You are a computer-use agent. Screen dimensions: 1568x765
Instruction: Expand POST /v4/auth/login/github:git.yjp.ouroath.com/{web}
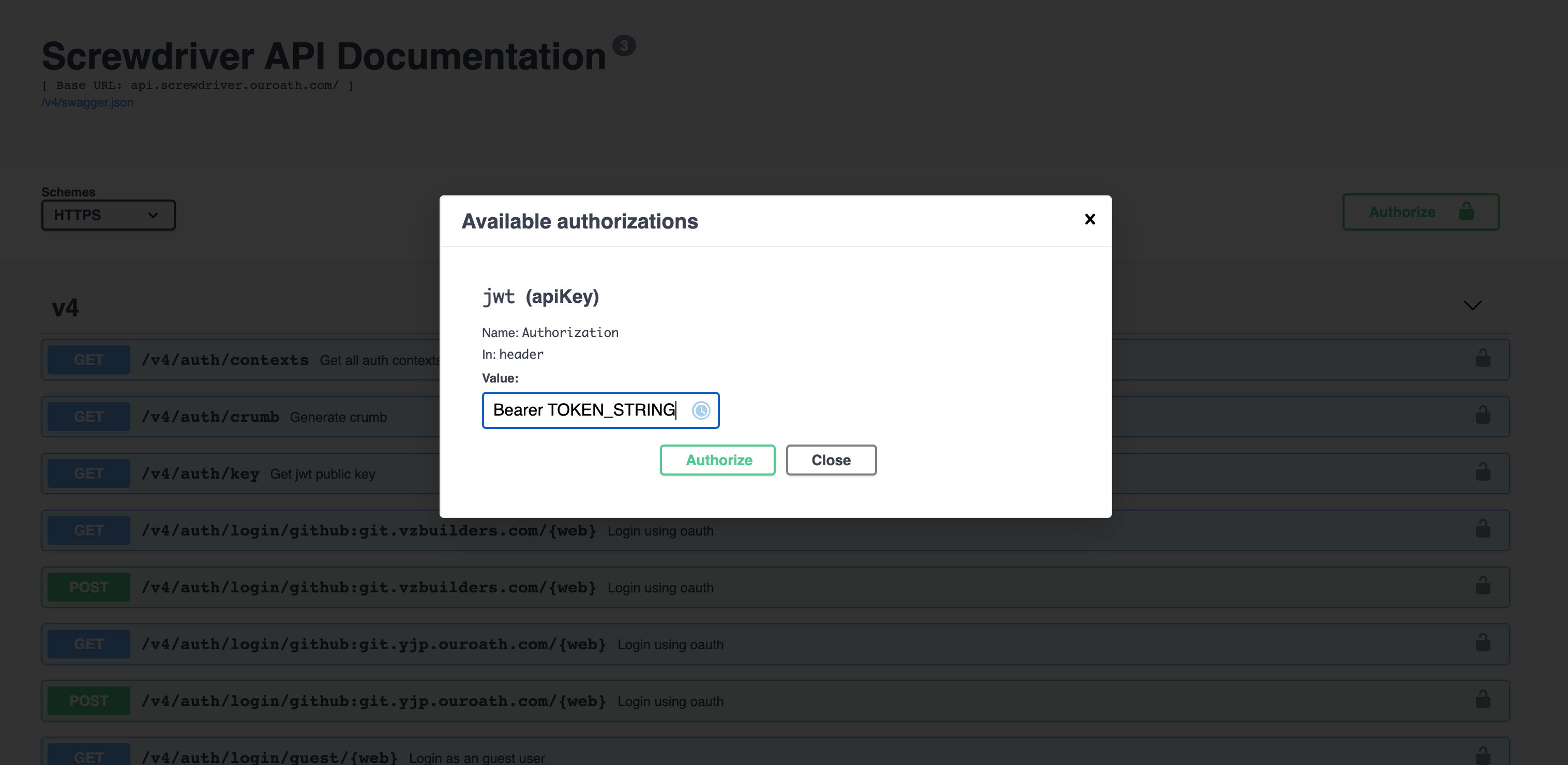[x=775, y=701]
